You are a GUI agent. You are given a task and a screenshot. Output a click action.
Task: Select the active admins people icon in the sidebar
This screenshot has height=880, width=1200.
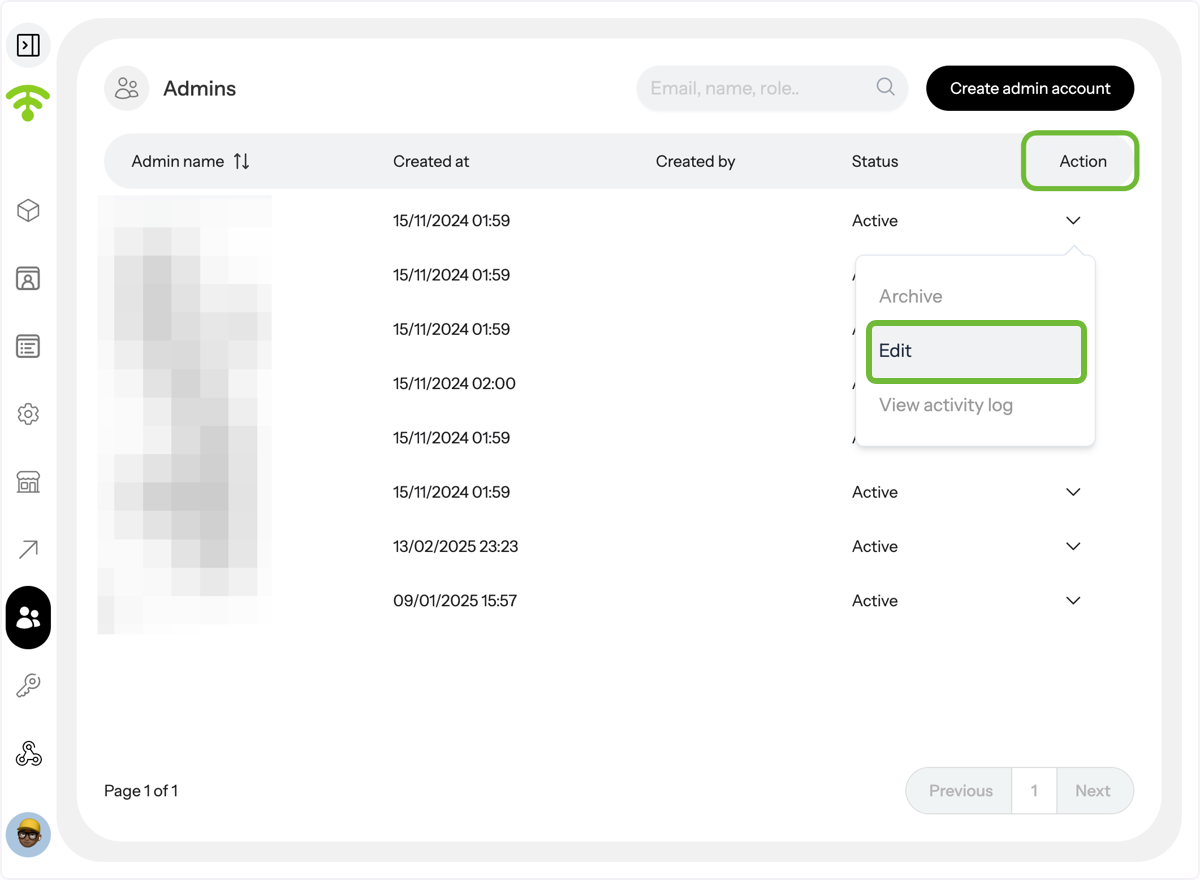28,618
